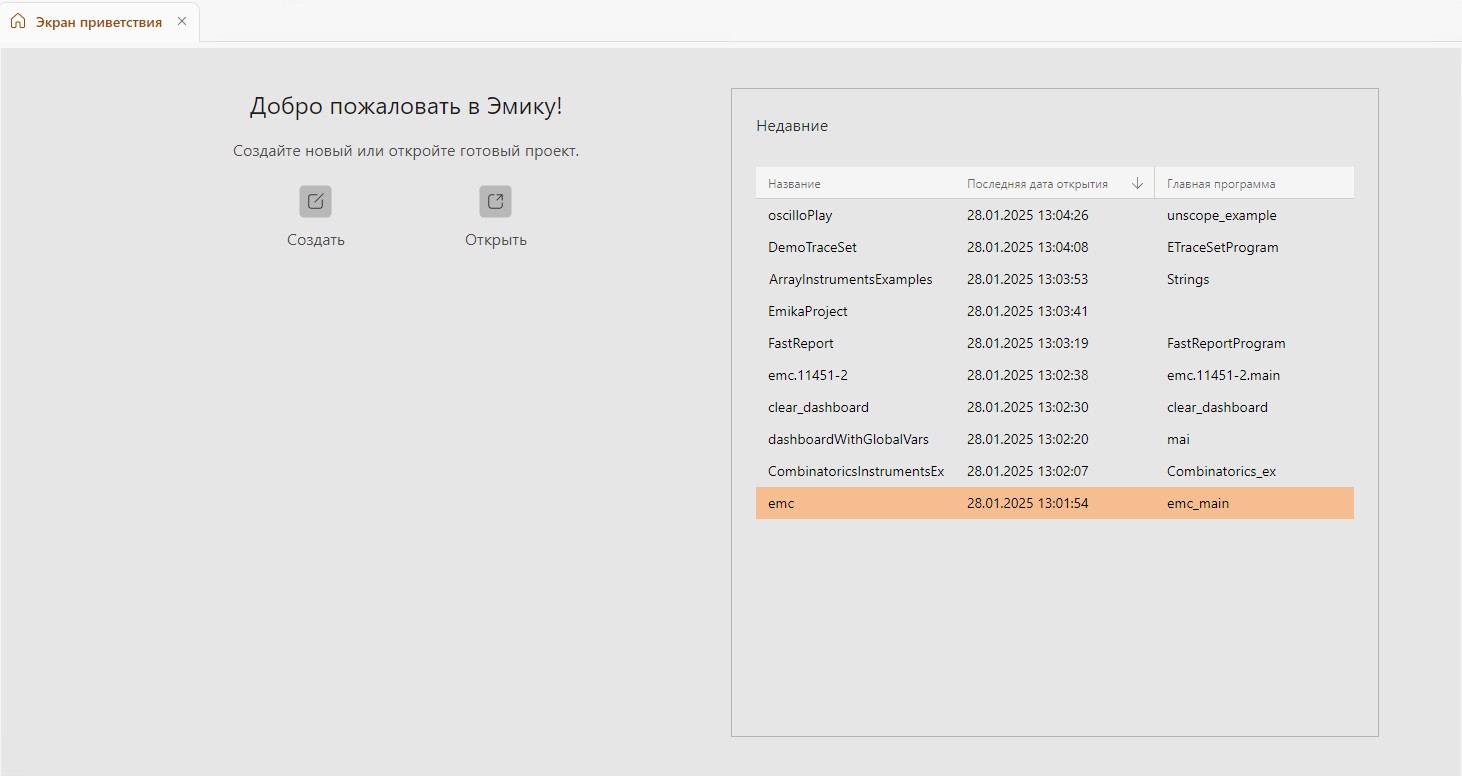This screenshot has height=776, width=1462.
Task: Click the date 28.01.2025 13:02:30
Action: coord(1028,407)
